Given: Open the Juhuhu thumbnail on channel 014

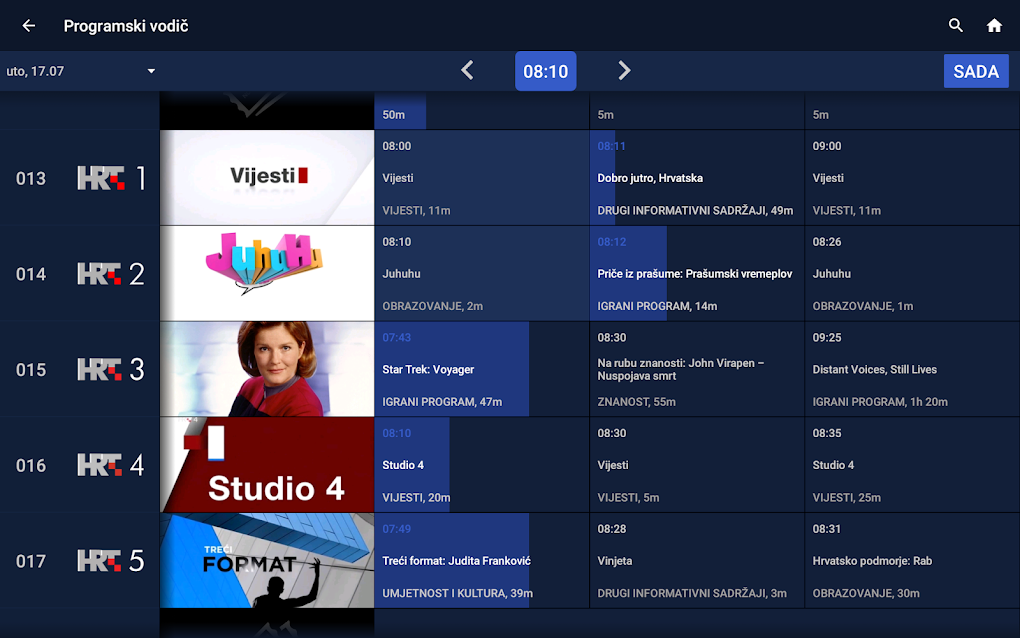Looking at the screenshot, I should [267, 272].
